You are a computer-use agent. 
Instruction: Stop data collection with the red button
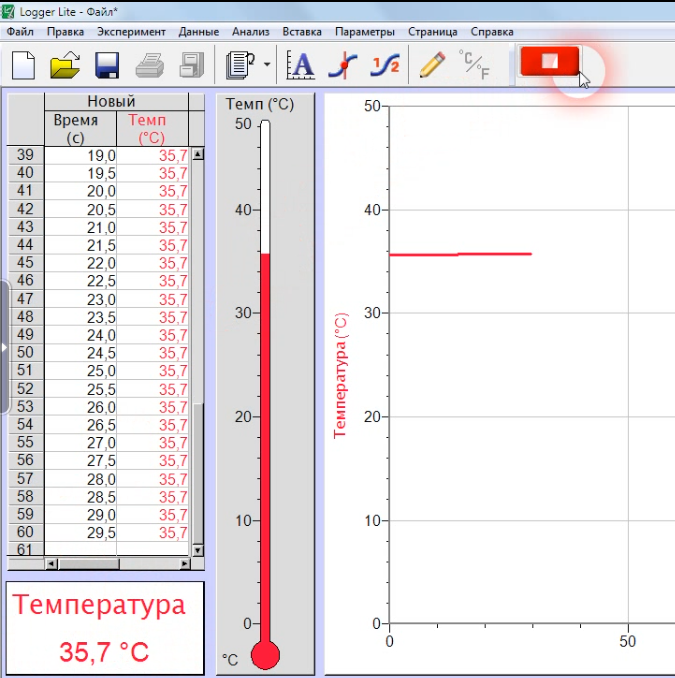pyautogui.click(x=549, y=62)
